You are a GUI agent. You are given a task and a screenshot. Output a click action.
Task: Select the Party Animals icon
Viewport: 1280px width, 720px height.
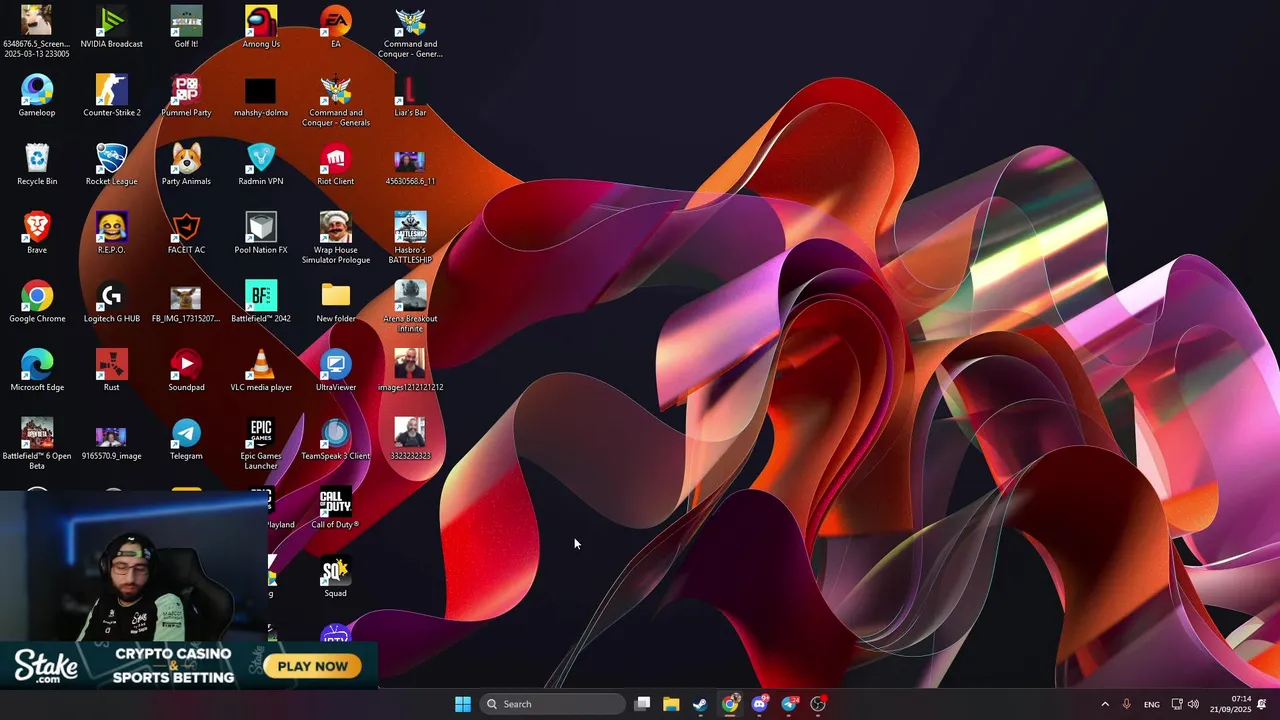pos(186,165)
